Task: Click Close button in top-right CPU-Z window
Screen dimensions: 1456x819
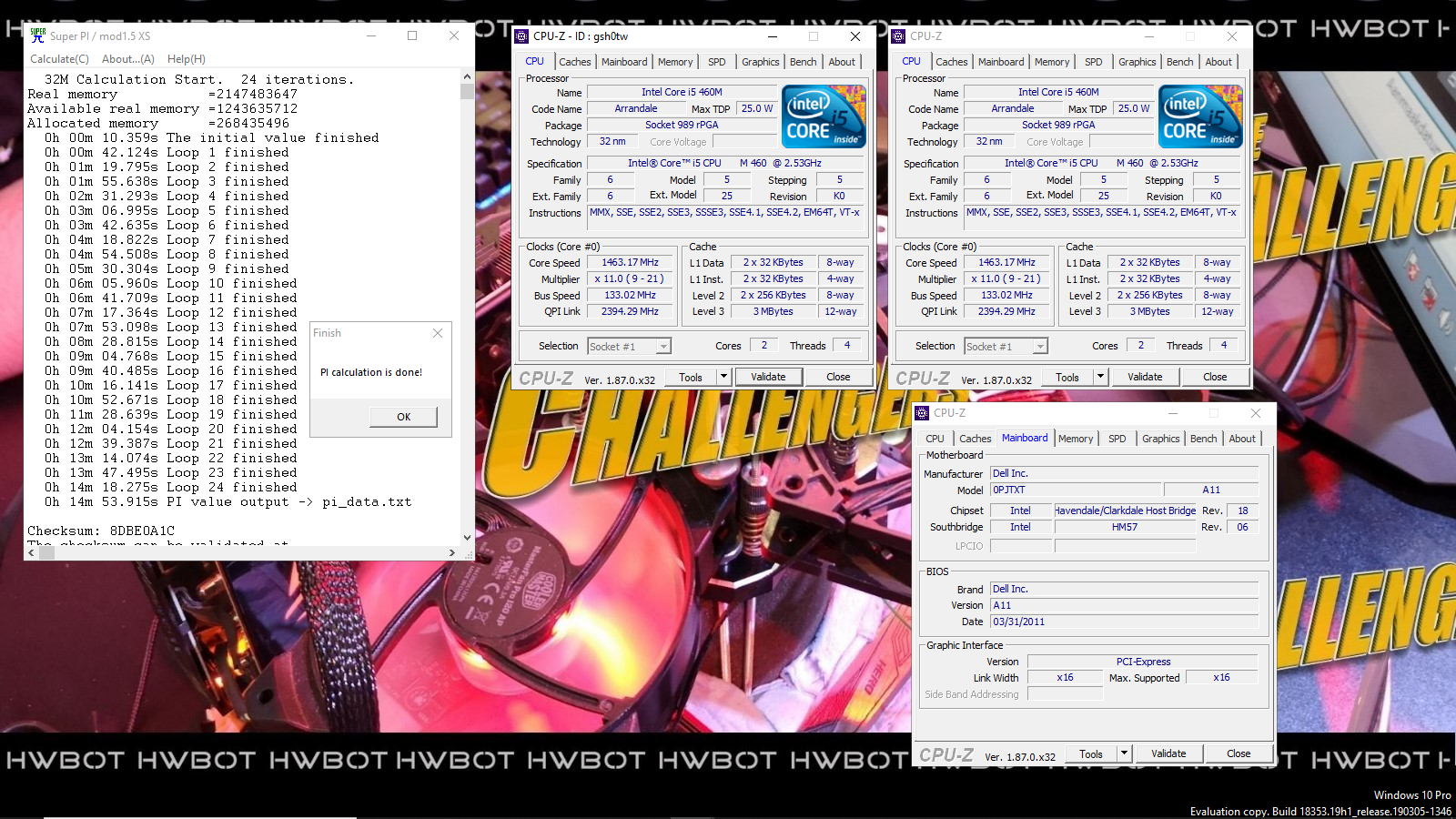Action: pyautogui.click(x=1215, y=377)
